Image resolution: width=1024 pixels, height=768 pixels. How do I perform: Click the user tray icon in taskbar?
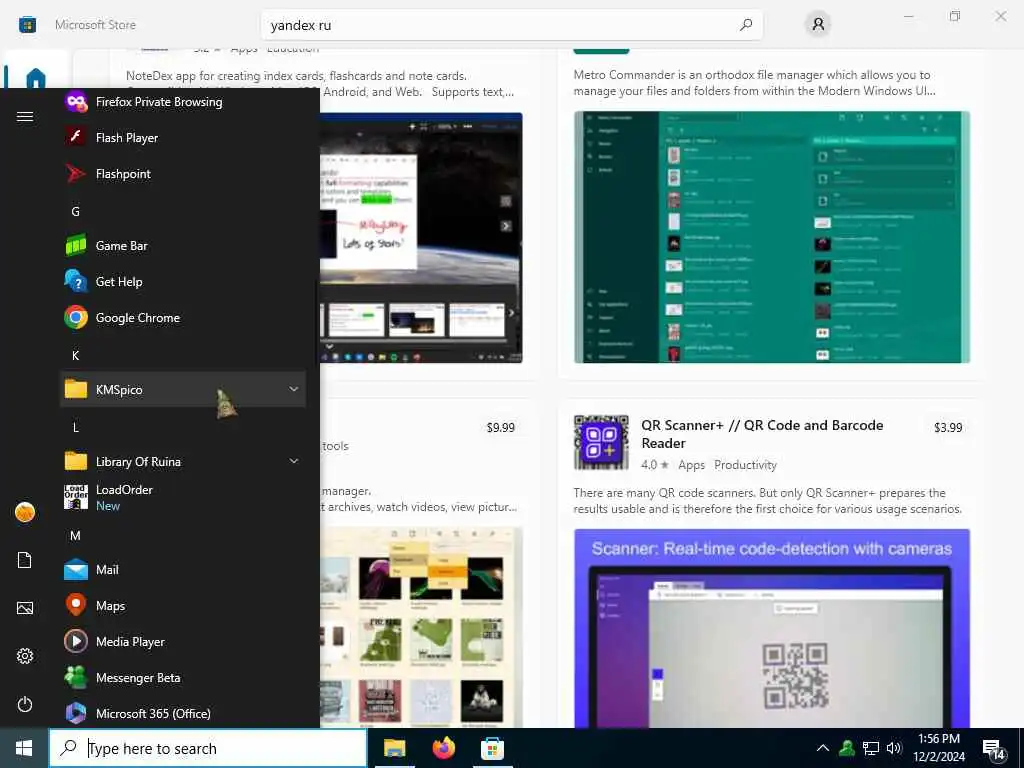tap(847, 748)
